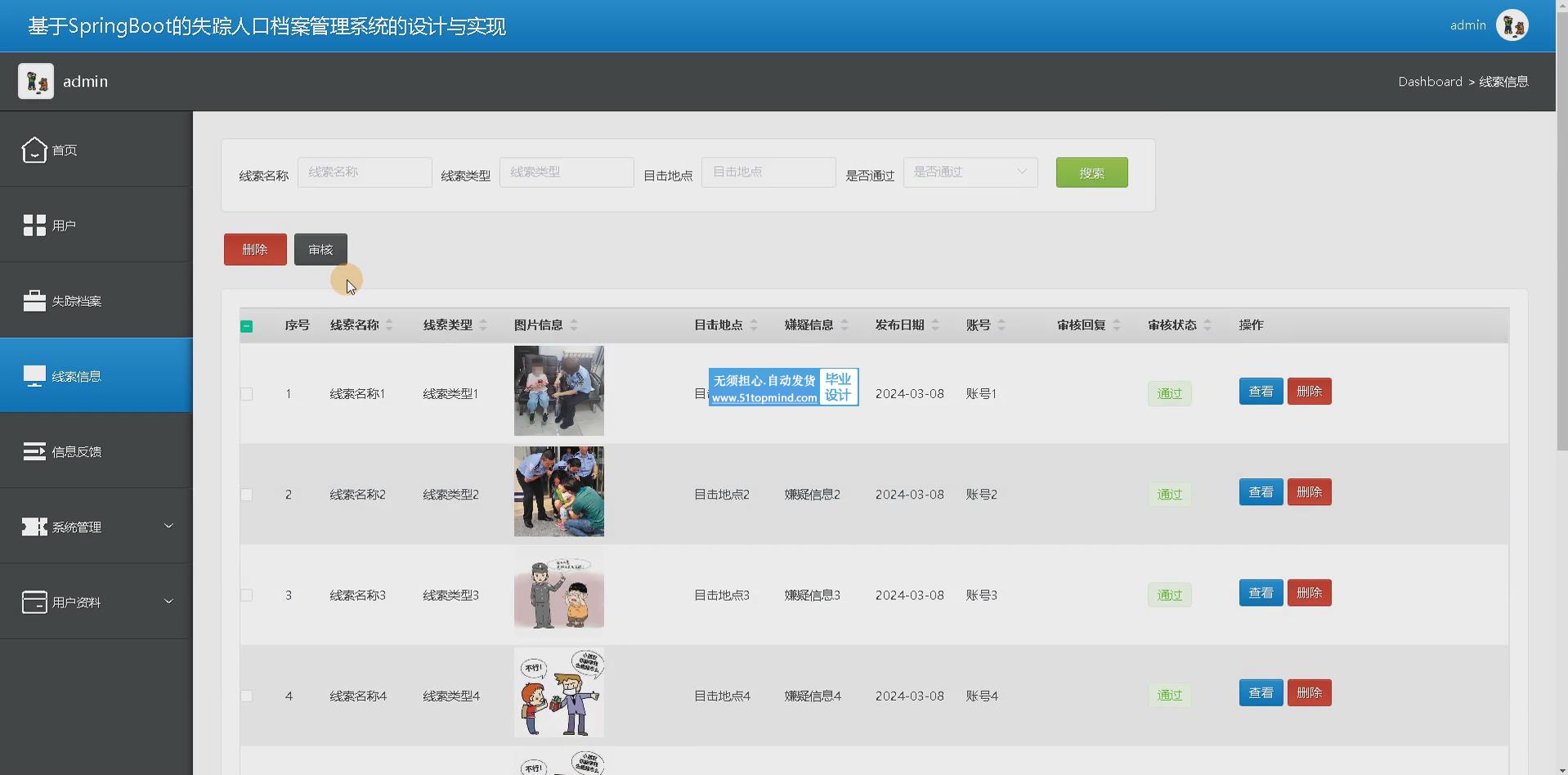Click the red 删除 batch button
This screenshot has width=1568, height=775.
coord(255,249)
